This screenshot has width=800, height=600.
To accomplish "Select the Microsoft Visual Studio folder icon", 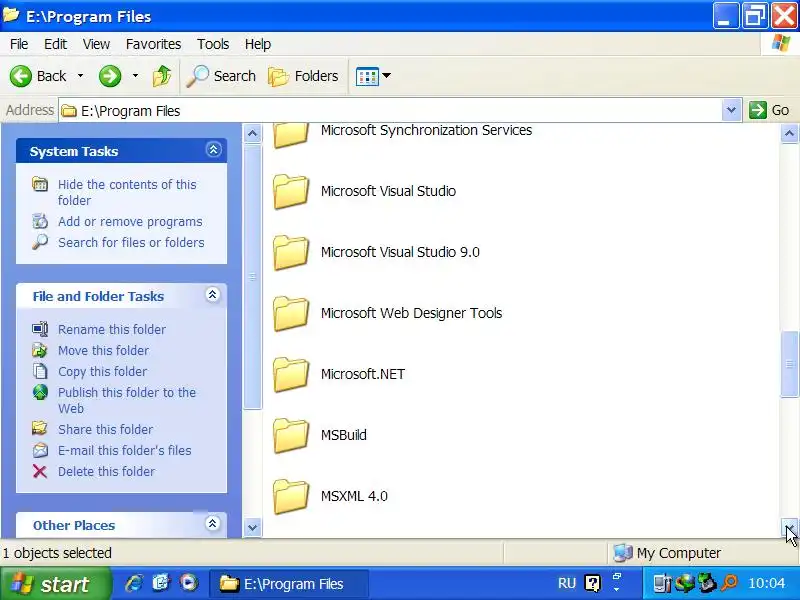I will [291, 191].
